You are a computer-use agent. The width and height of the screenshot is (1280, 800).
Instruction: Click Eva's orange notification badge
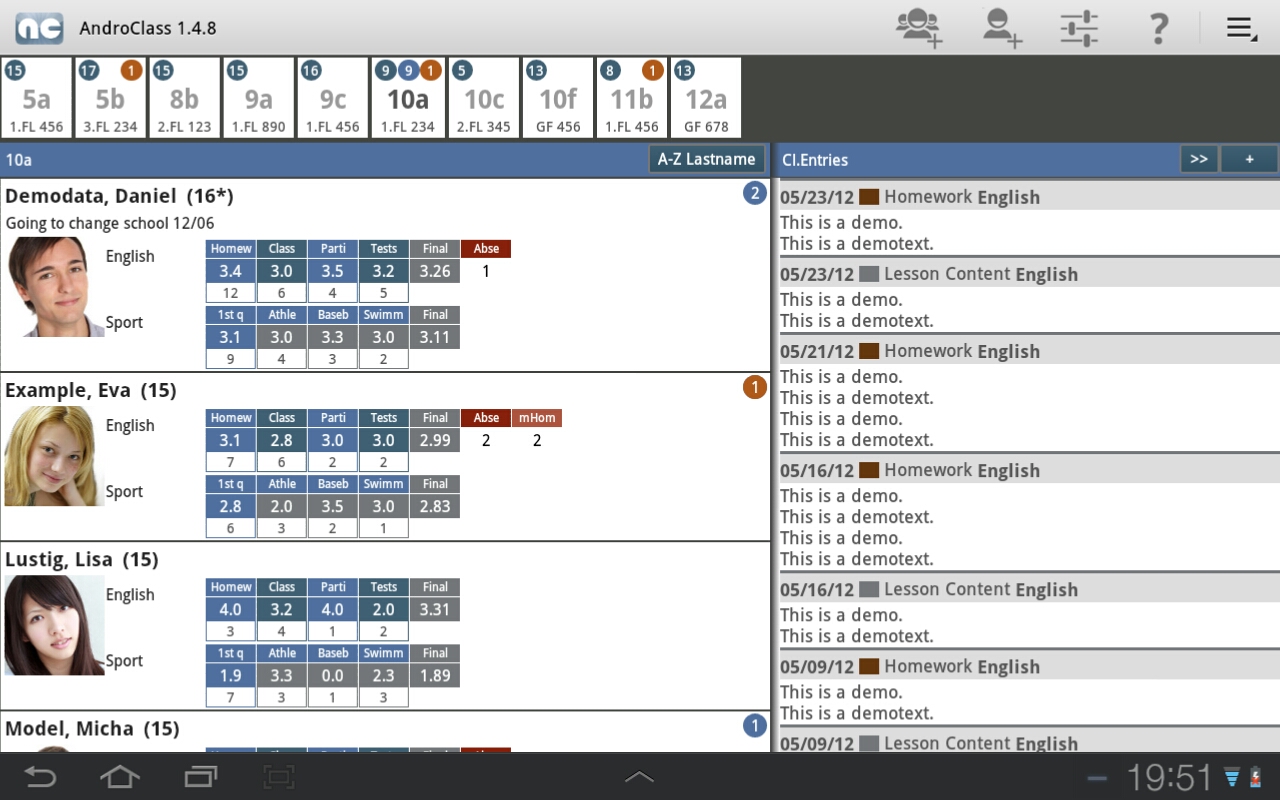tap(754, 387)
